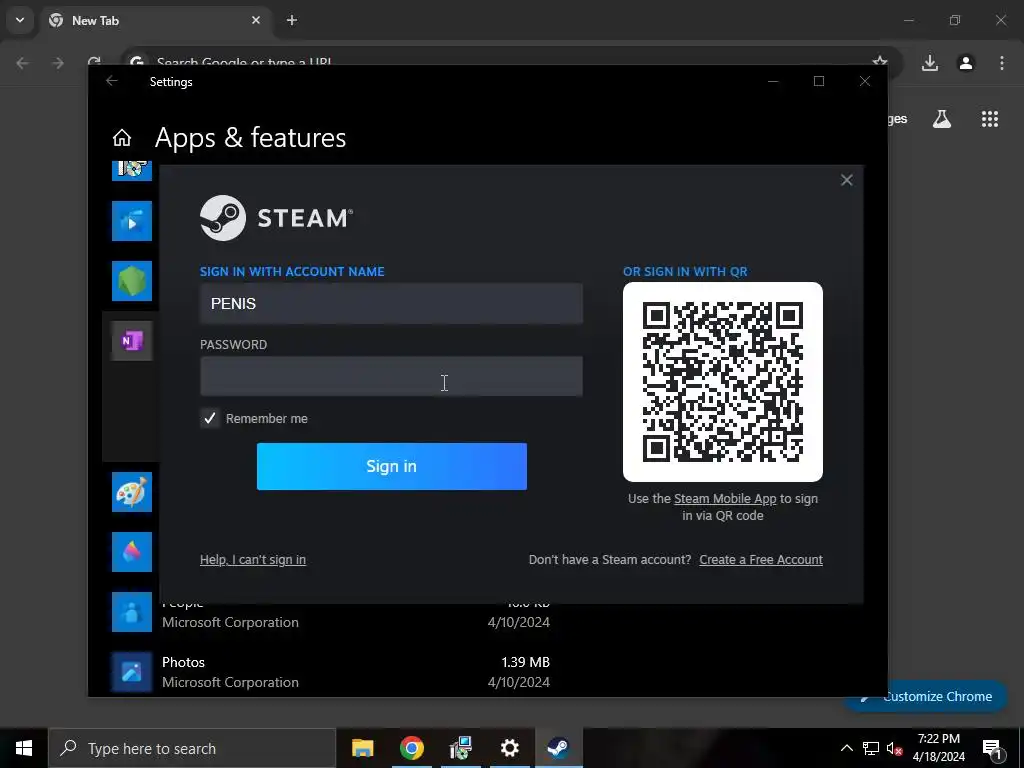Open the installer icon in taskbar
Image resolution: width=1024 pixels, height=768 pixels.
(460, 748)
